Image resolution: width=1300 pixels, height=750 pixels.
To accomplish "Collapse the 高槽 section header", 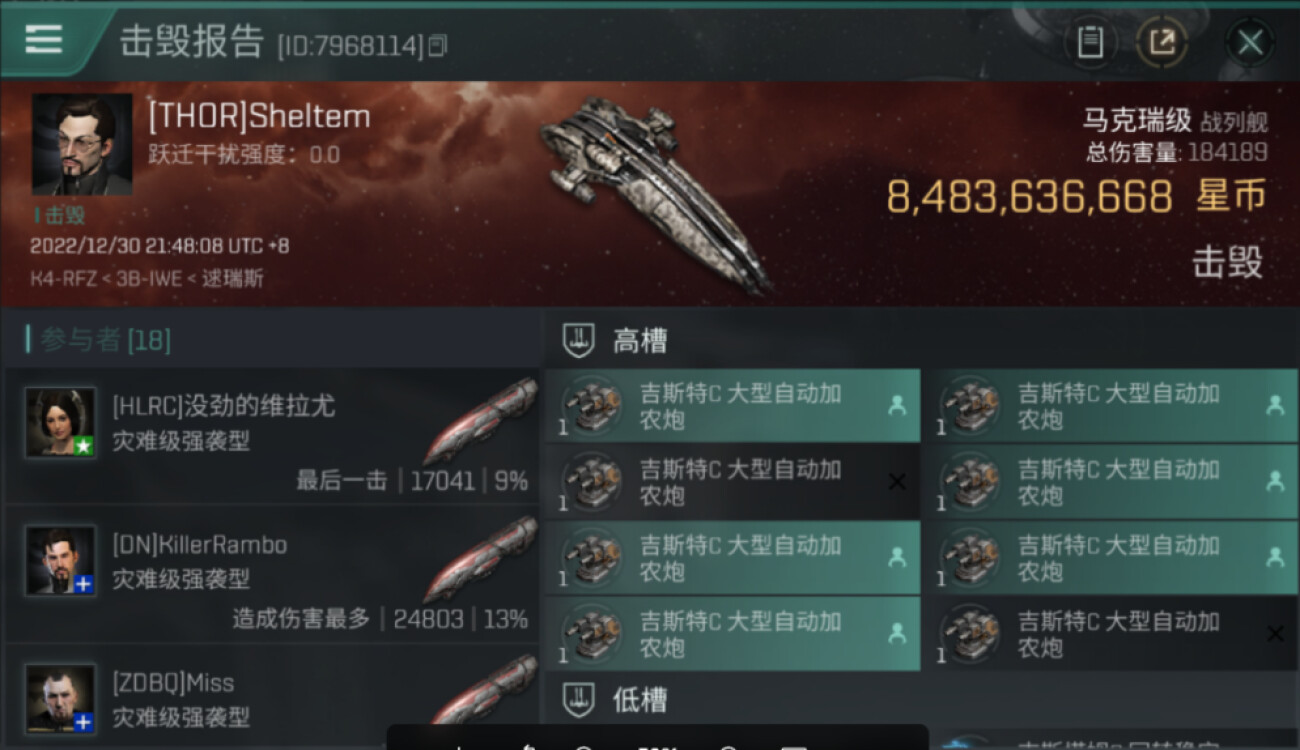I will pos(922,341).
